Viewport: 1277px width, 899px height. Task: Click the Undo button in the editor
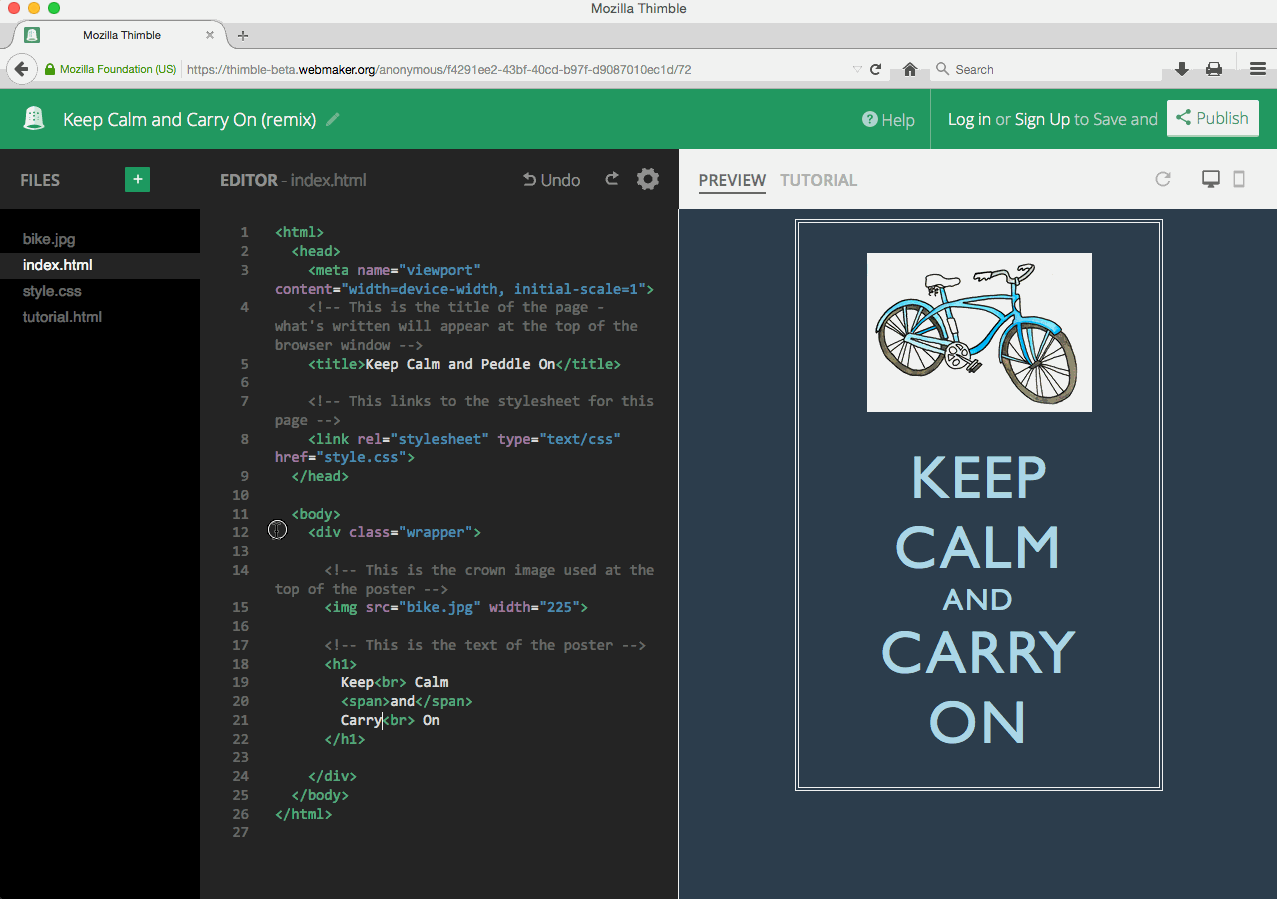(551, 180)
